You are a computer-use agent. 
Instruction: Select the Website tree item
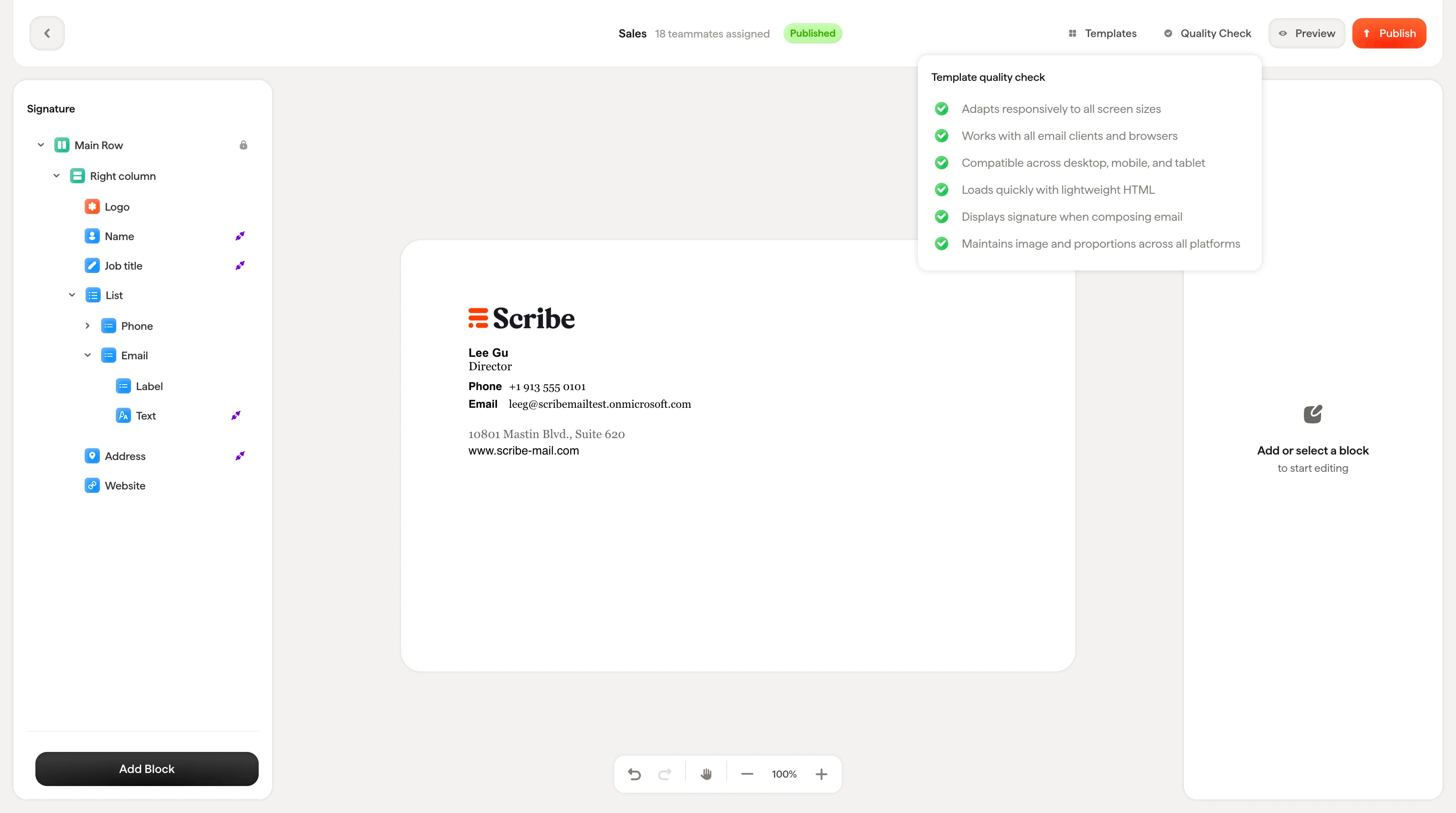125,485
